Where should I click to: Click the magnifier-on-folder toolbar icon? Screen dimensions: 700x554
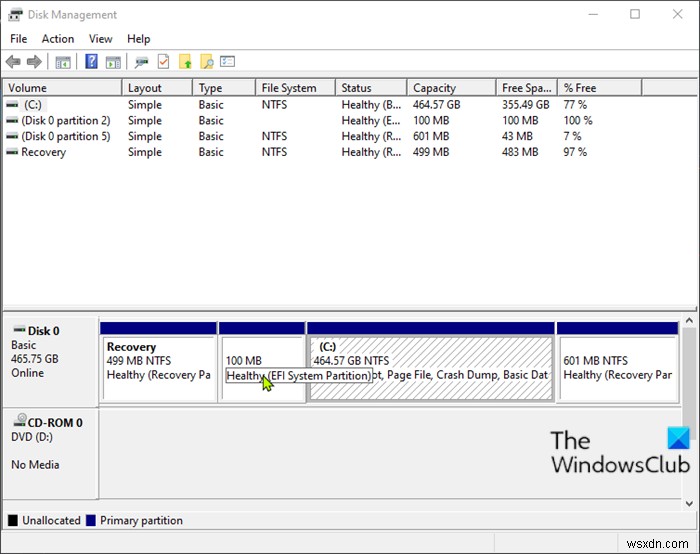click(207, 62)
